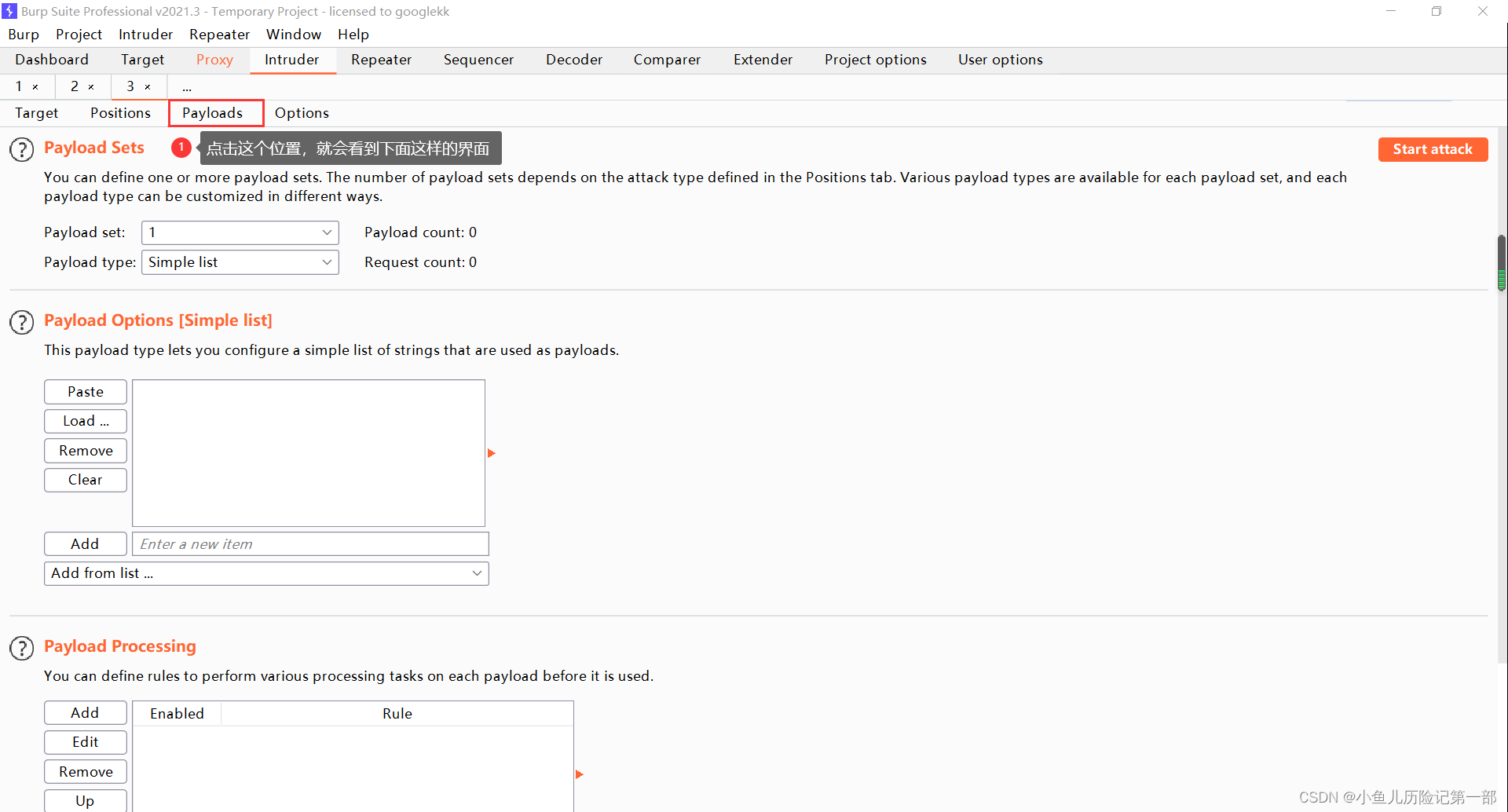Focus the Enter a new item field
Image resolution: width=1508 pixels, height=812 pixels.
[x=310, y=544]
